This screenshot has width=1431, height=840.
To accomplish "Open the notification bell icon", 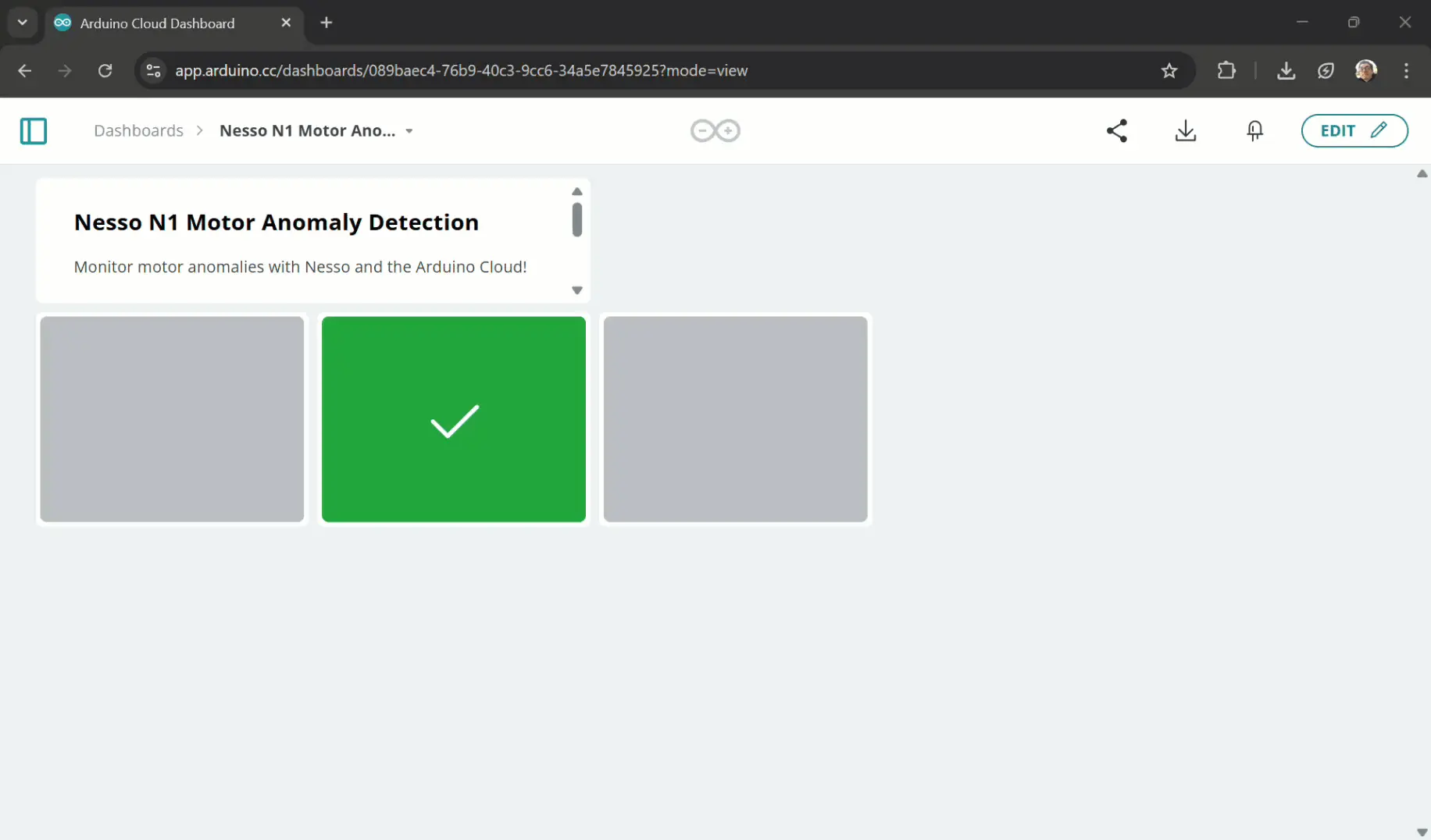I will point(1254,130).
